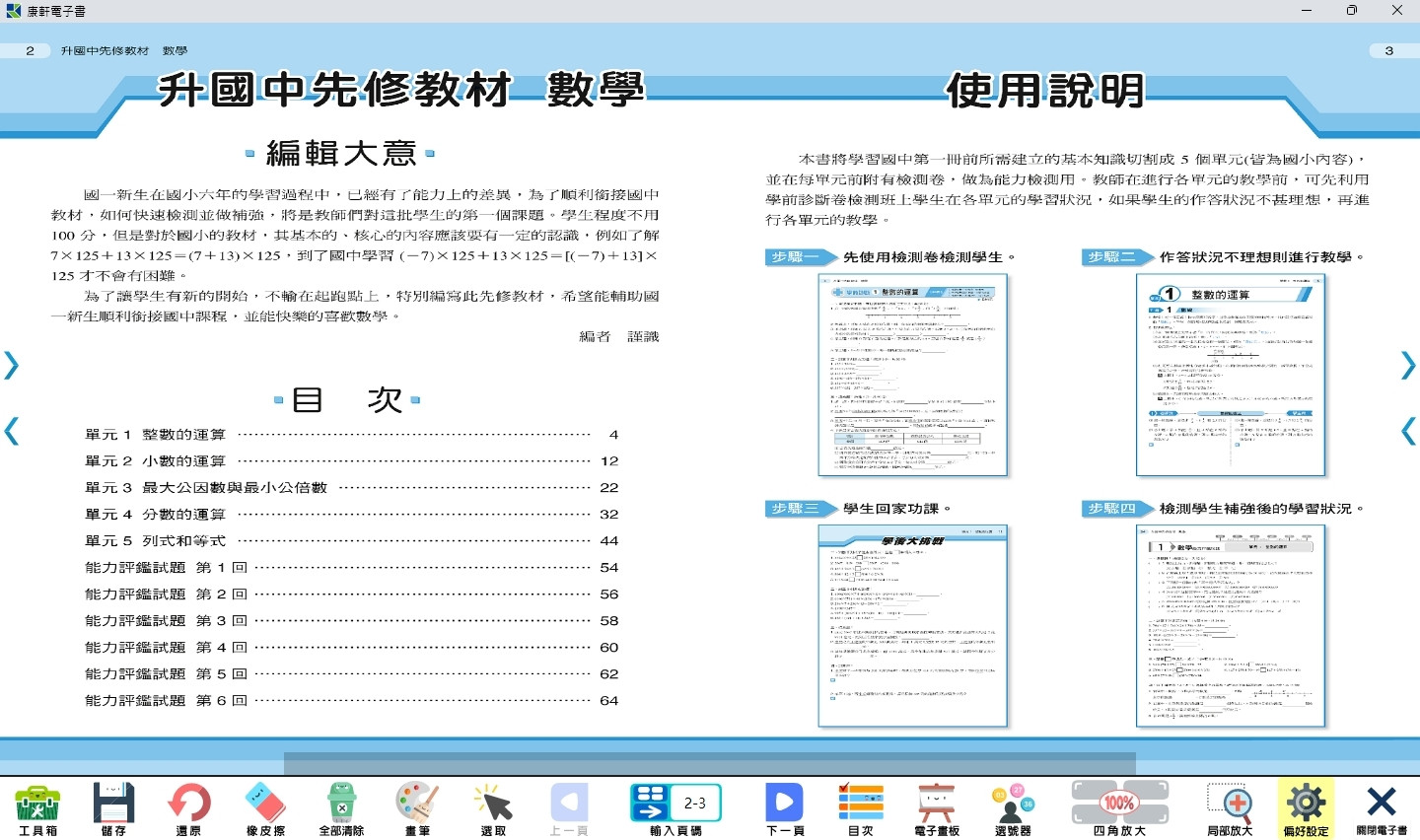1420x840 pixels.
Task: Jump to 單元 5 列式和等式
Action: [x=352, y=541]
